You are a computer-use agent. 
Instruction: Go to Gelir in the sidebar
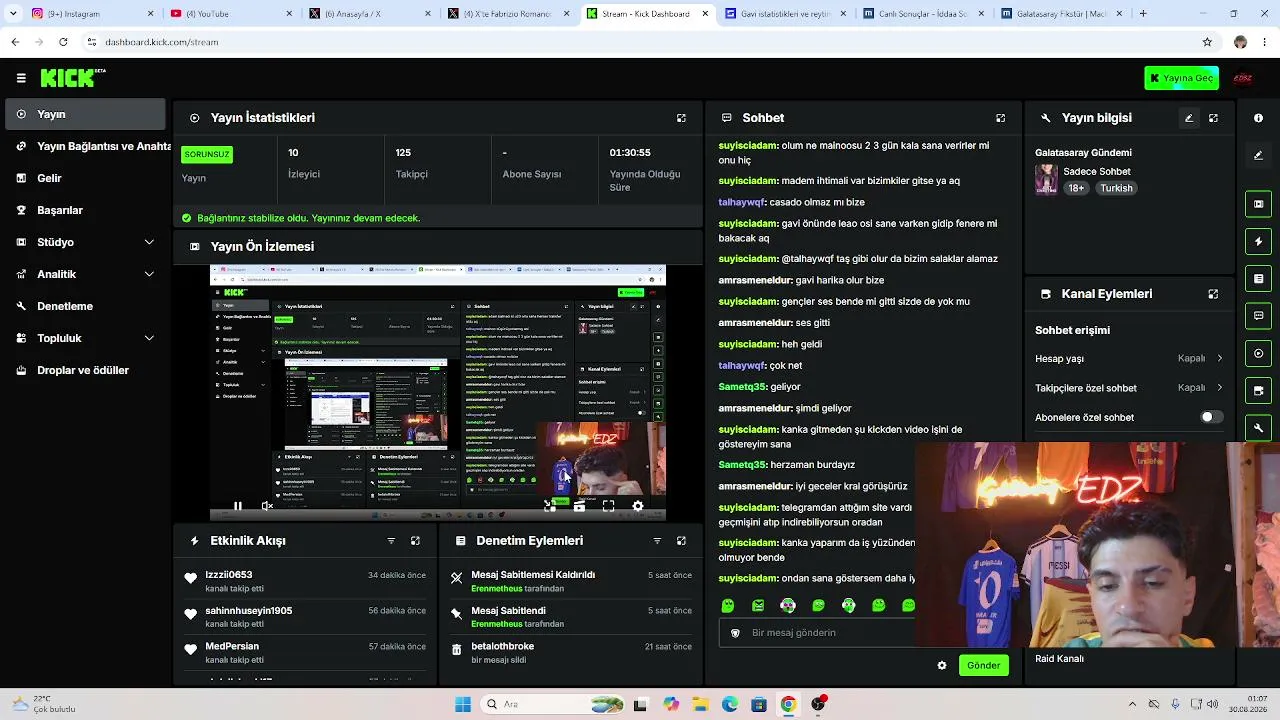85,178
